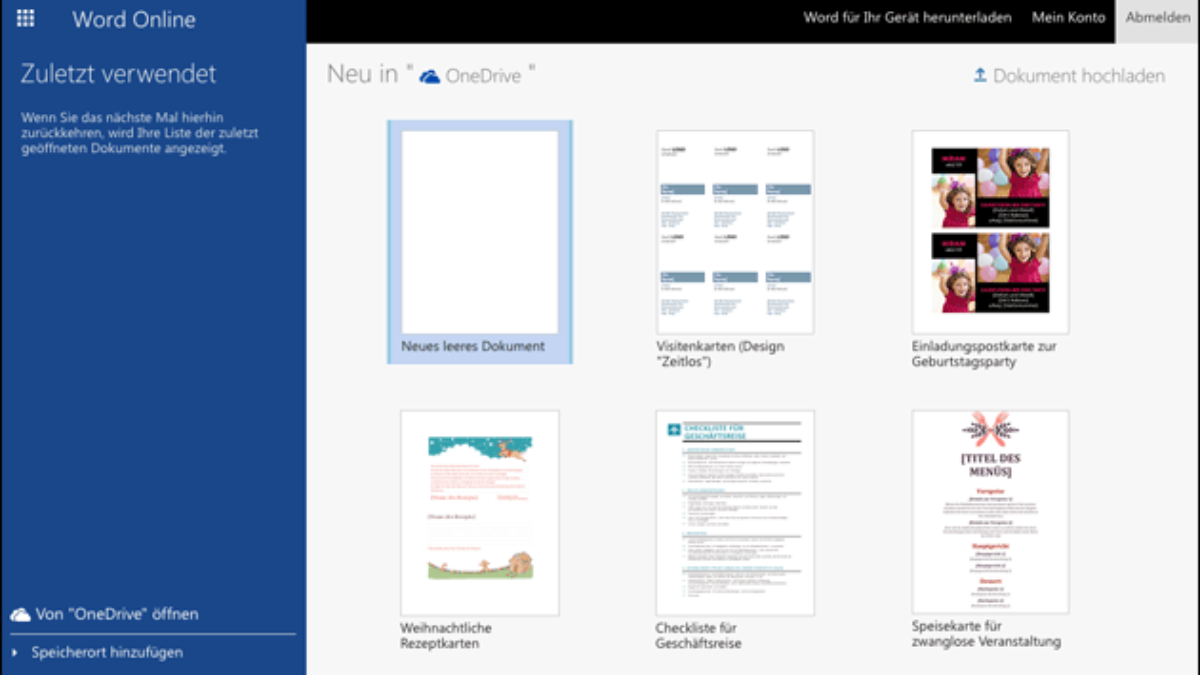Click 'Word für Ihr Gerät herunterladen'

tap(907, 17)
